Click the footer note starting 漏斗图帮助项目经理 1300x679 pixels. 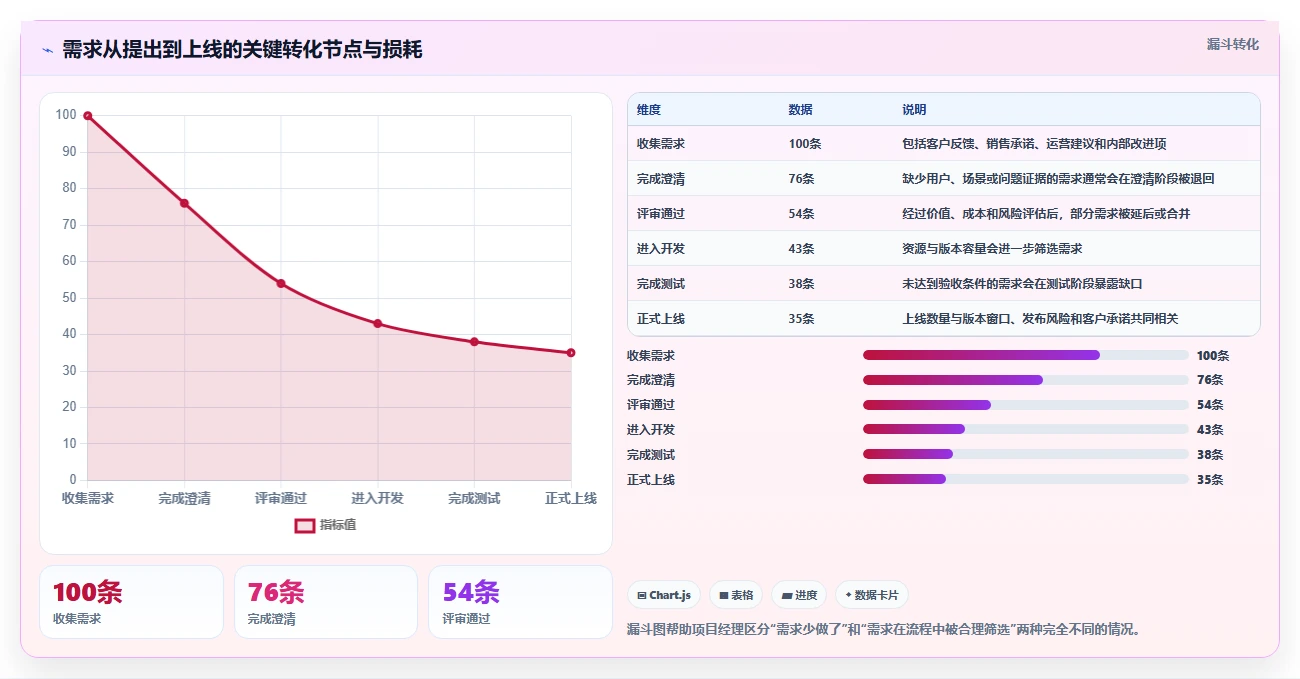pyautogui.click(x=884, y=630)
